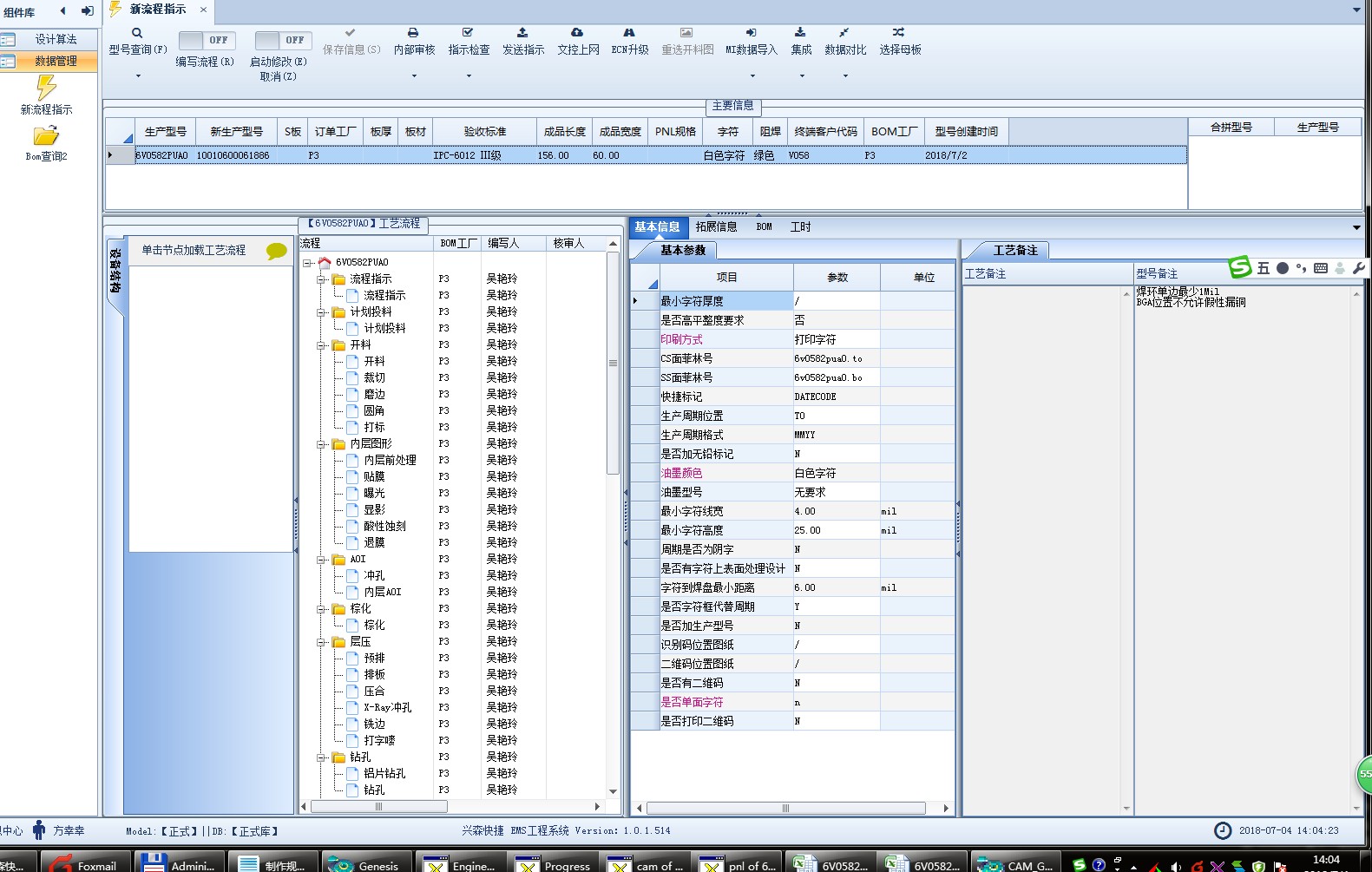Click the collapse arrow beside 组件库
This screenshot has height=872, width=1372.
[x=62, y=11]
